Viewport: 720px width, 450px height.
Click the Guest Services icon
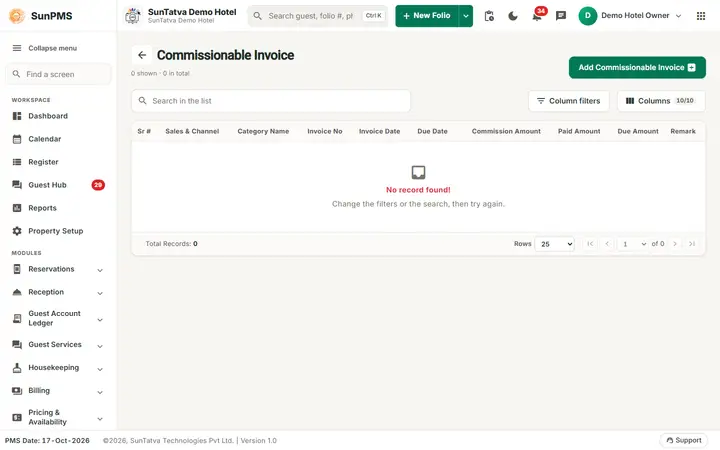pos(17,344)
